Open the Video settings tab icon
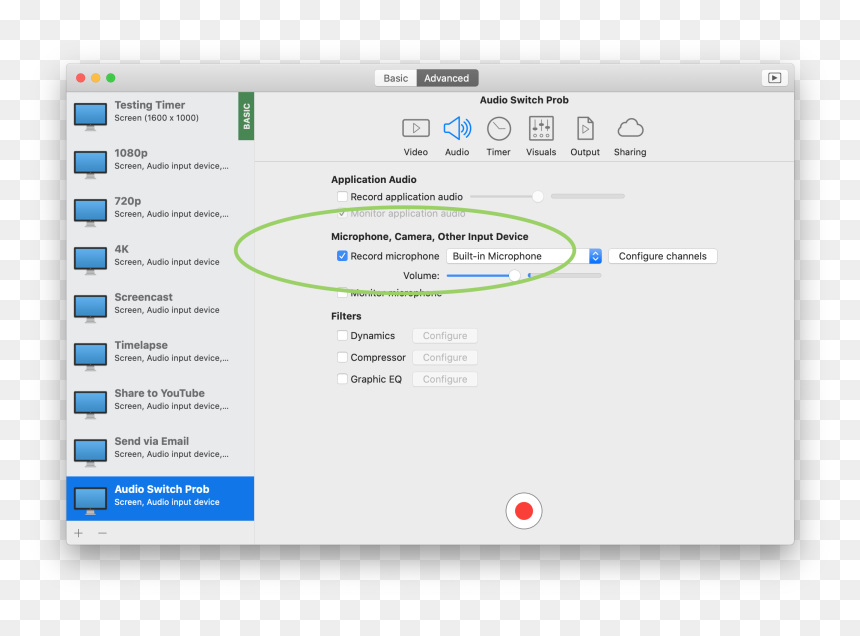Screen dimensions: 860x636 coord(416,128)
